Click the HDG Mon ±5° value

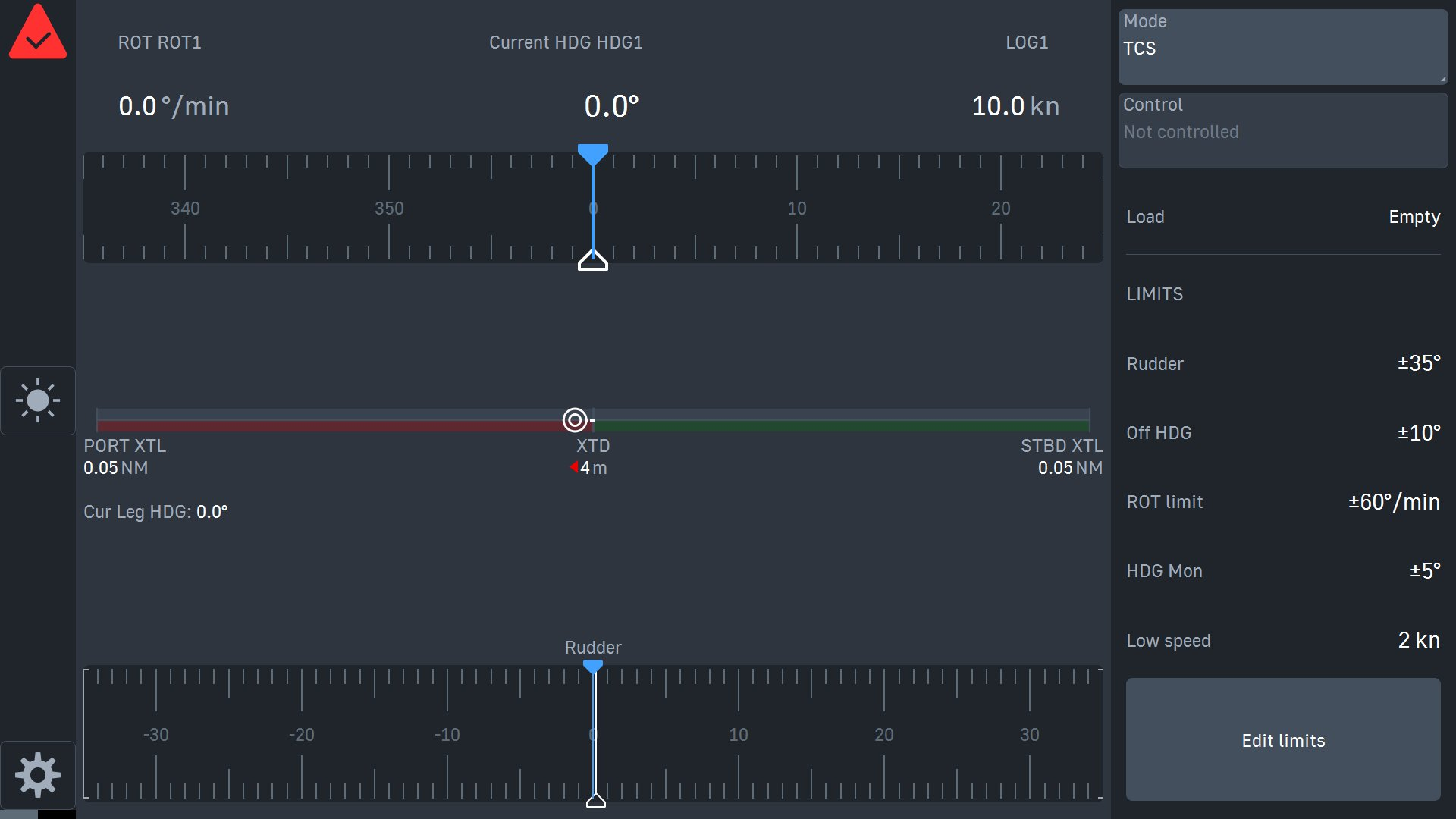coord(1425,571)
